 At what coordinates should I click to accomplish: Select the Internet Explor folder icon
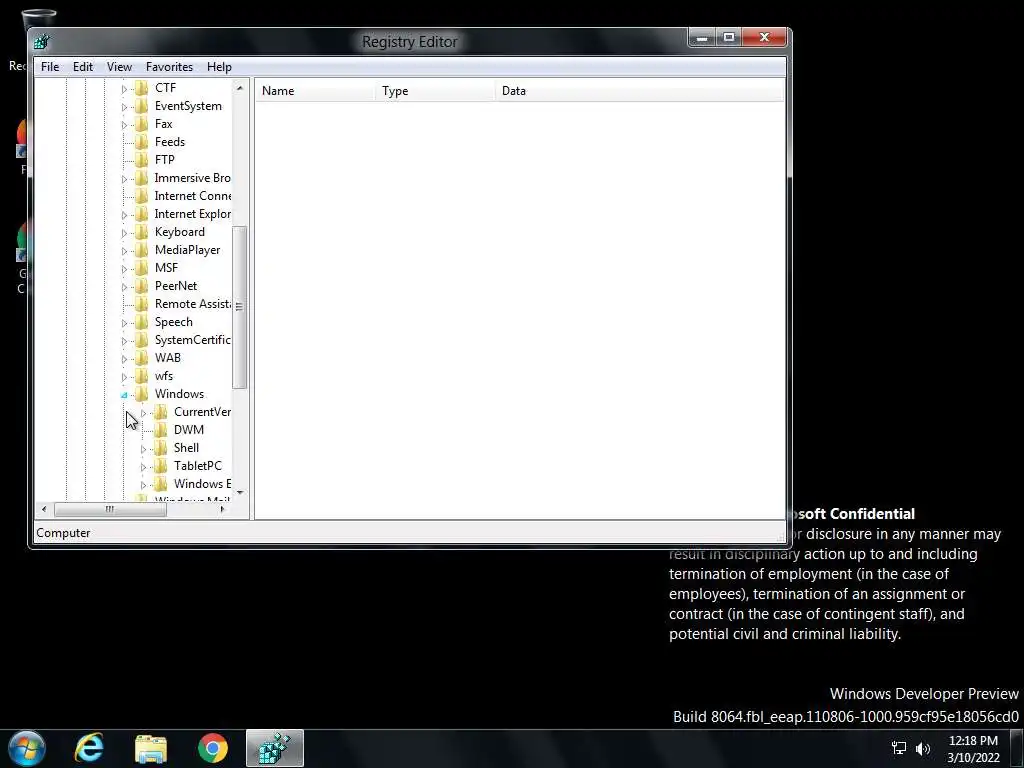141,214
